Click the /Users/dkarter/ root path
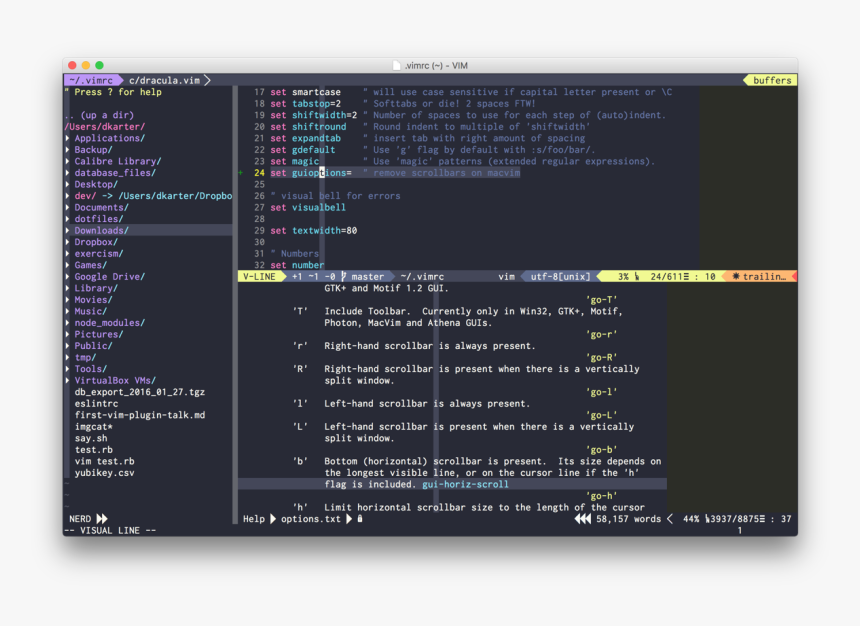The height and width of the screenshot is (626, 860). (105, 127)
